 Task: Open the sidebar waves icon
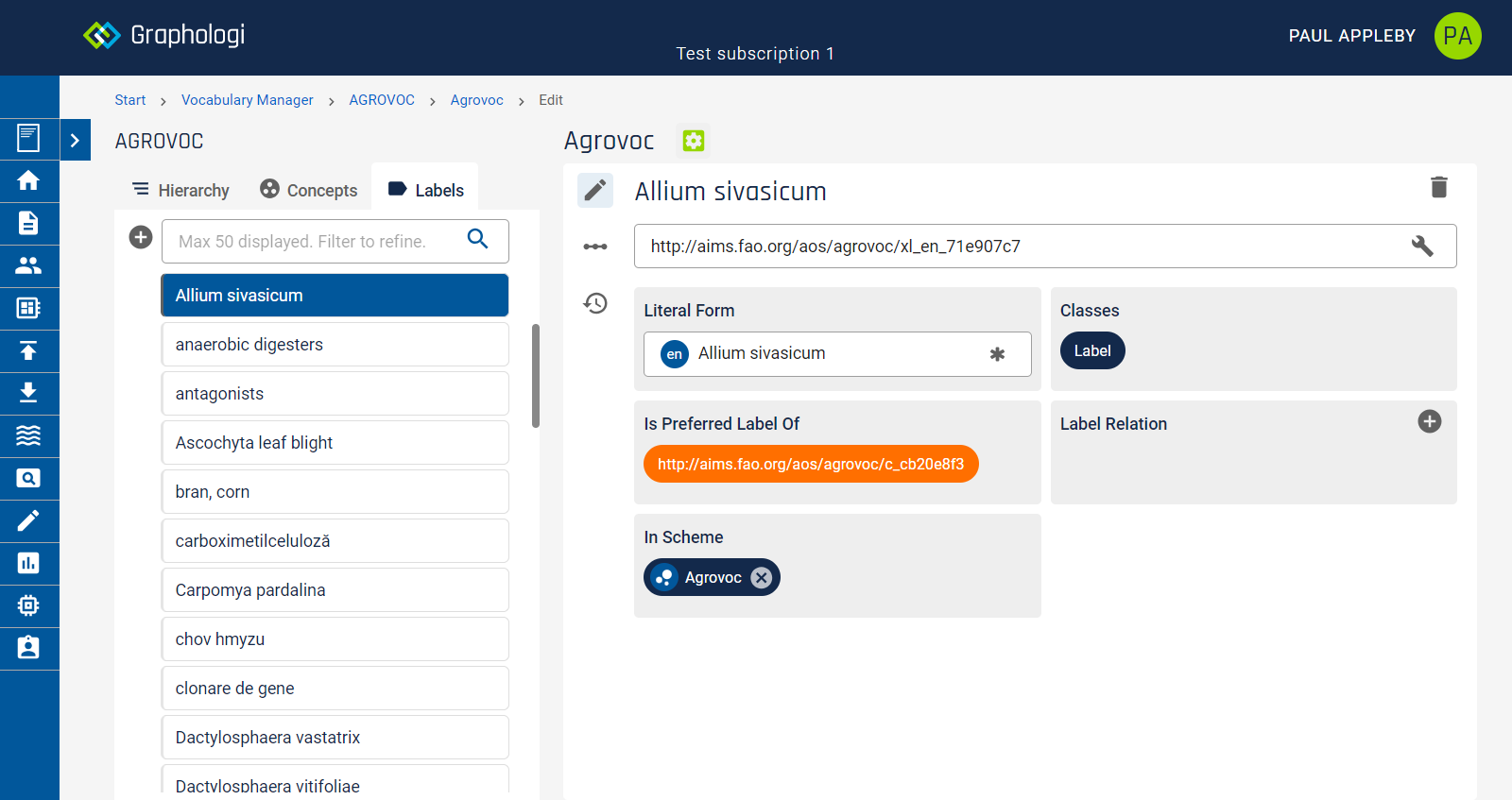pos(28,435)
